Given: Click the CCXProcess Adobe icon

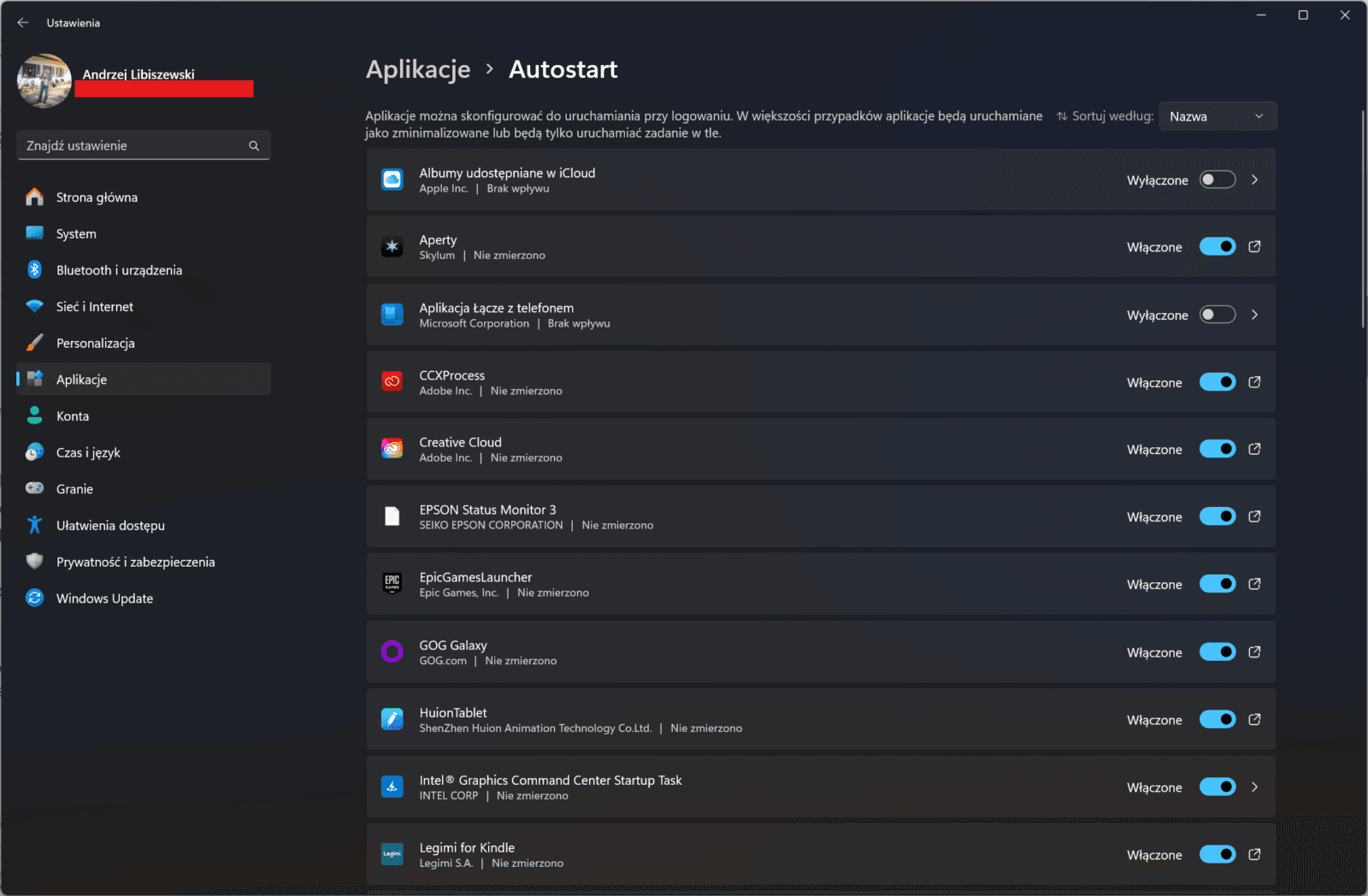Looking at the screenshot, I should (392, 381).
